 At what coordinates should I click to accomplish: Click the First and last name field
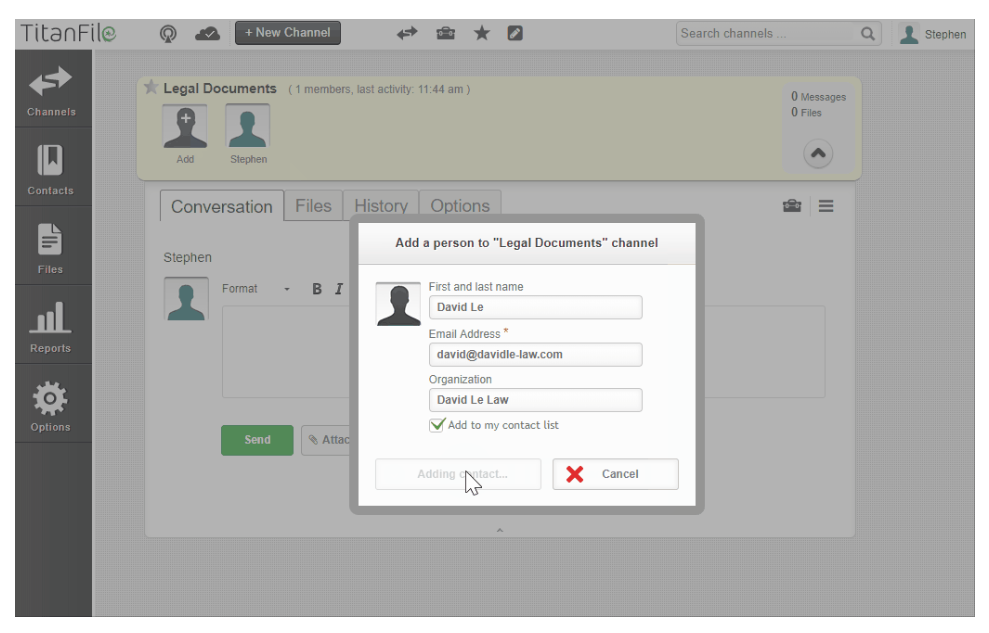[x=535, y=307]
